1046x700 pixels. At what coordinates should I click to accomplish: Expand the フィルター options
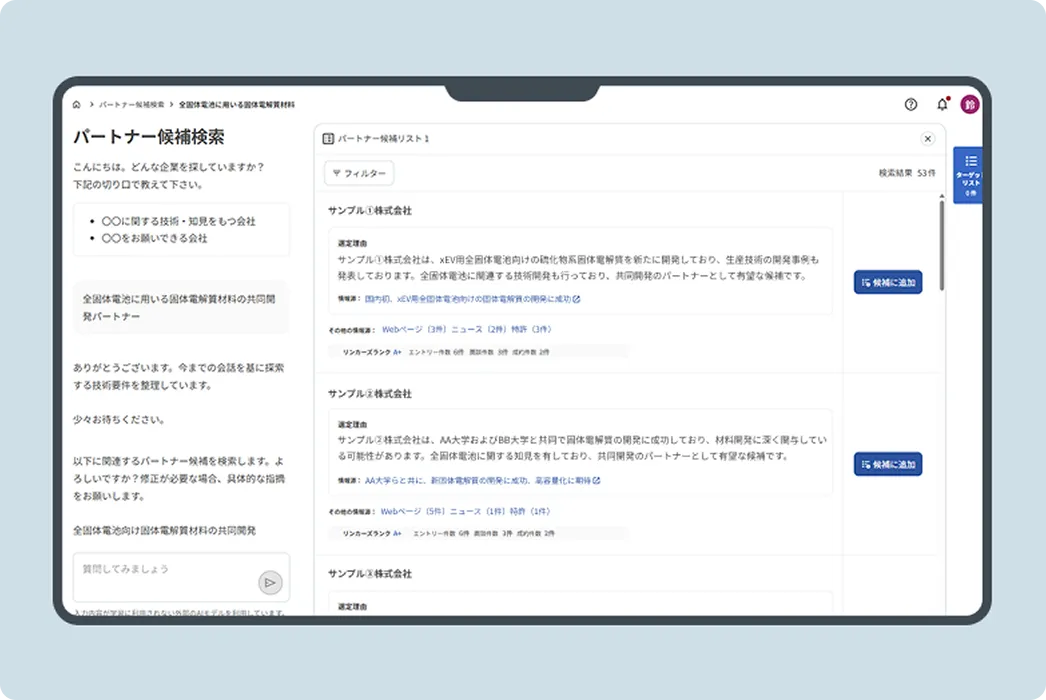click(x=359, y=172)
